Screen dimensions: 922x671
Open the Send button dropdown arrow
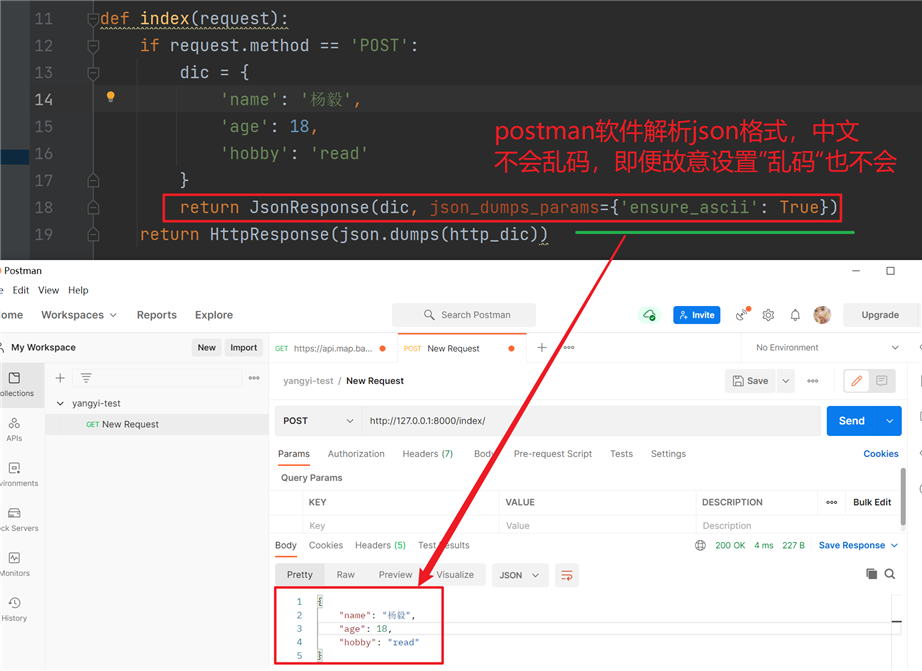coord(890,421)
